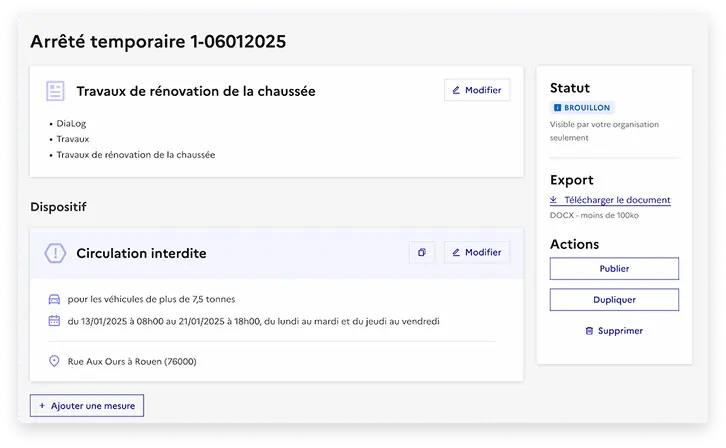Click the Circulation interdite heading

click(141, 253)
